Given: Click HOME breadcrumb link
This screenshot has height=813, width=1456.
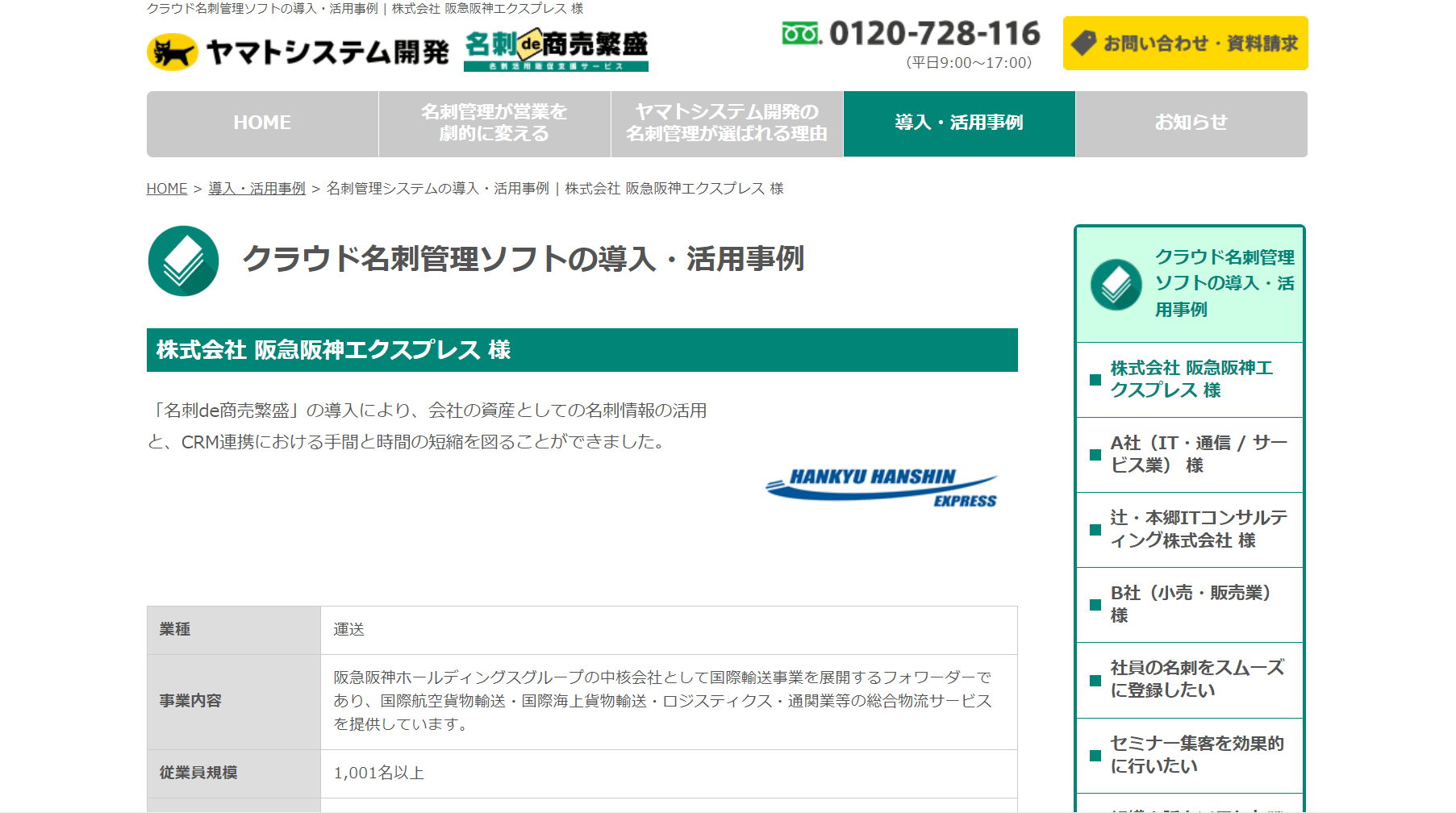Looking at the screenshot, I should pyautogui.click(x=167, y=188).
